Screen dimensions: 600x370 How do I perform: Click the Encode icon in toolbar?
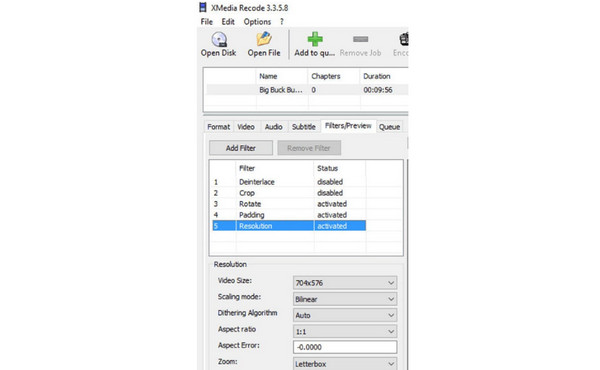(404, 39)
